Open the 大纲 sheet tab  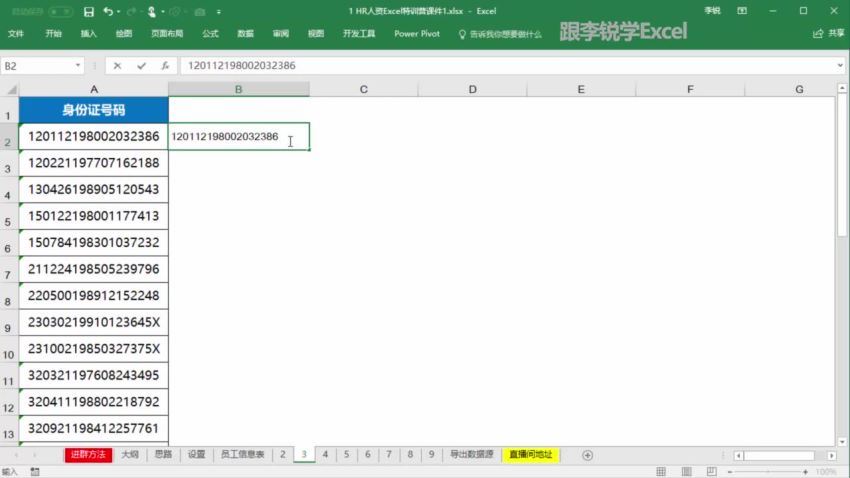click(x=130, y=455)
